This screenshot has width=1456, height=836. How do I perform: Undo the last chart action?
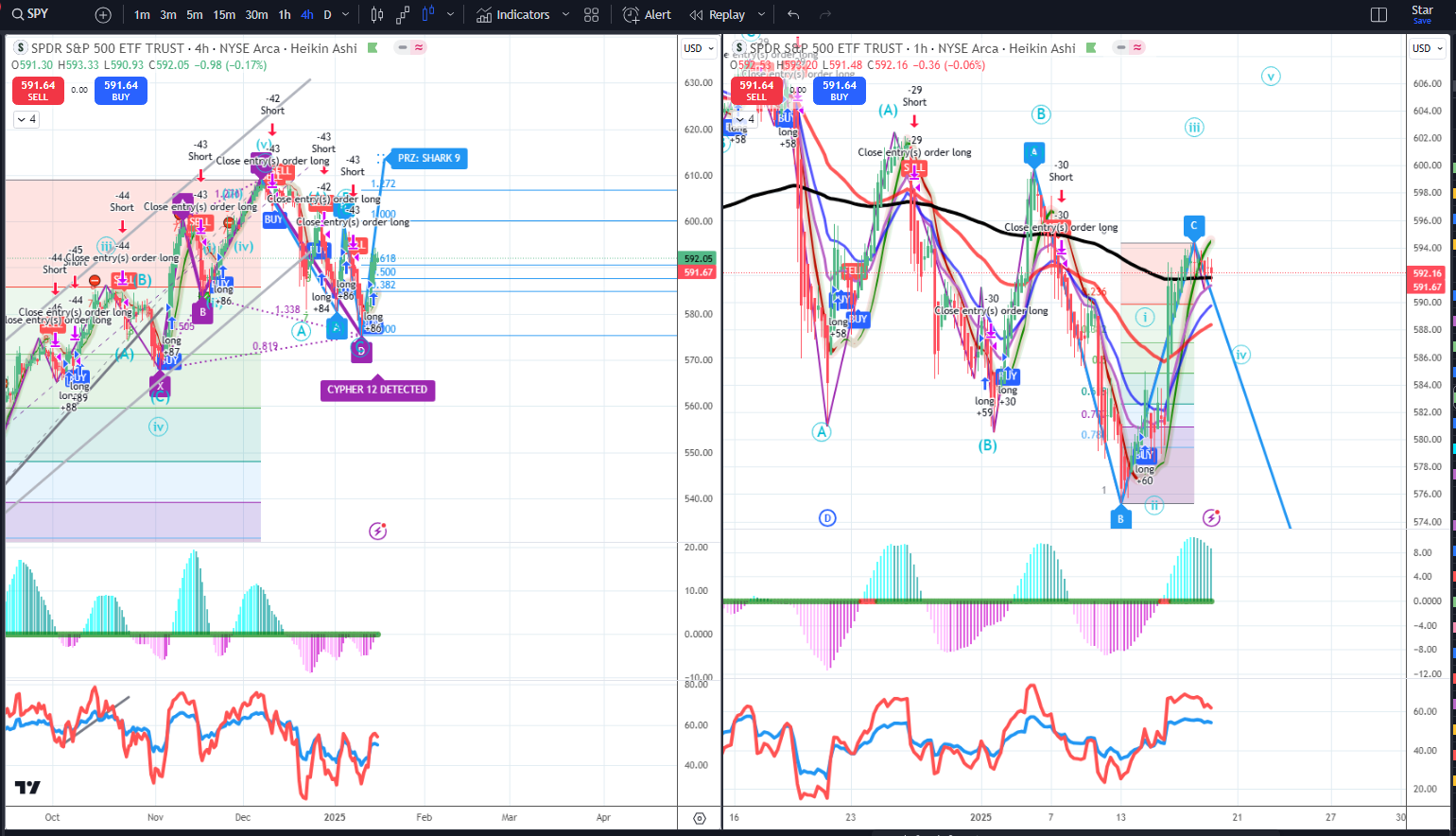[x=793, y=14]
